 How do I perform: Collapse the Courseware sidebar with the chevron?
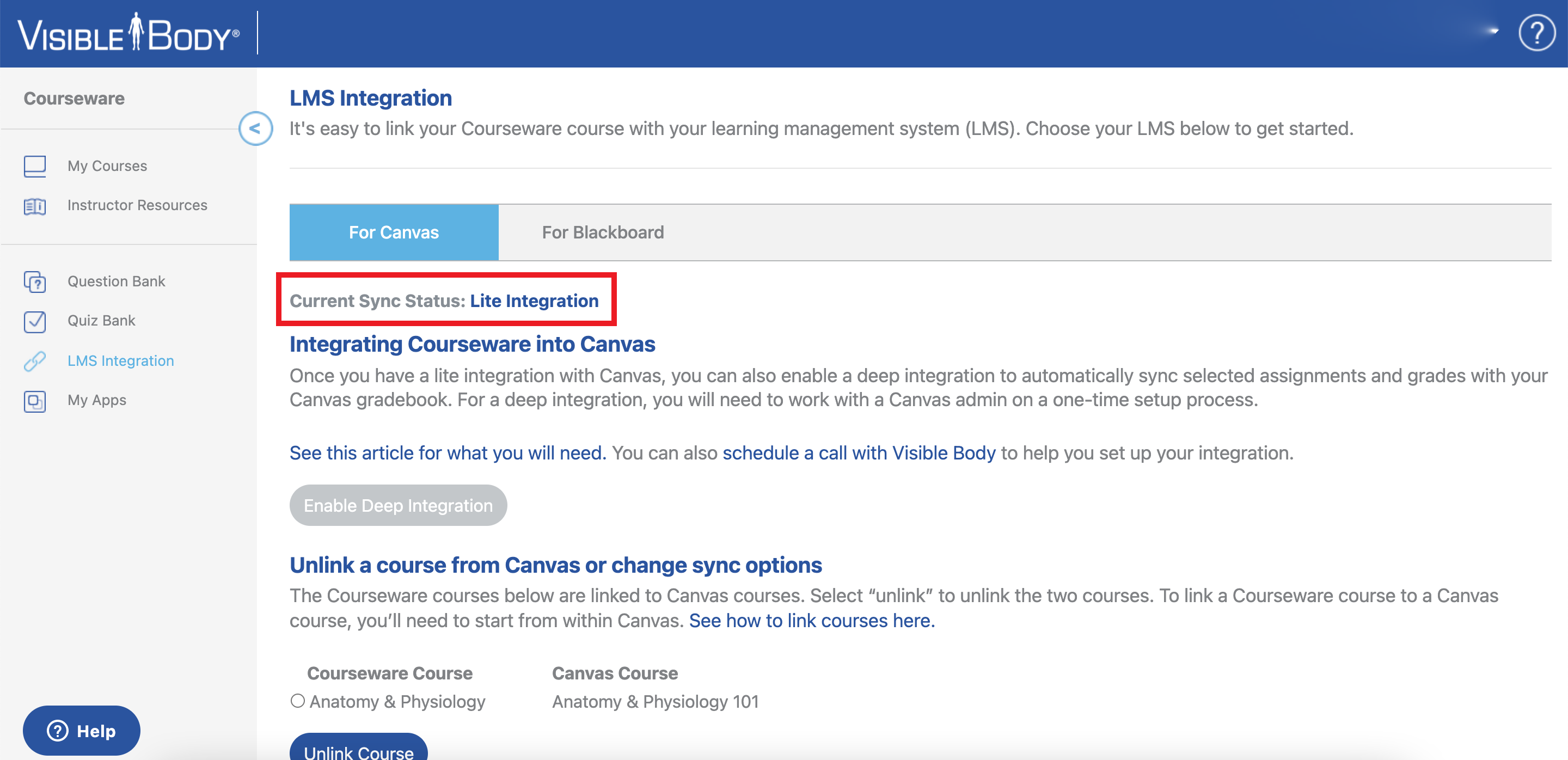[x=255, y=129]
